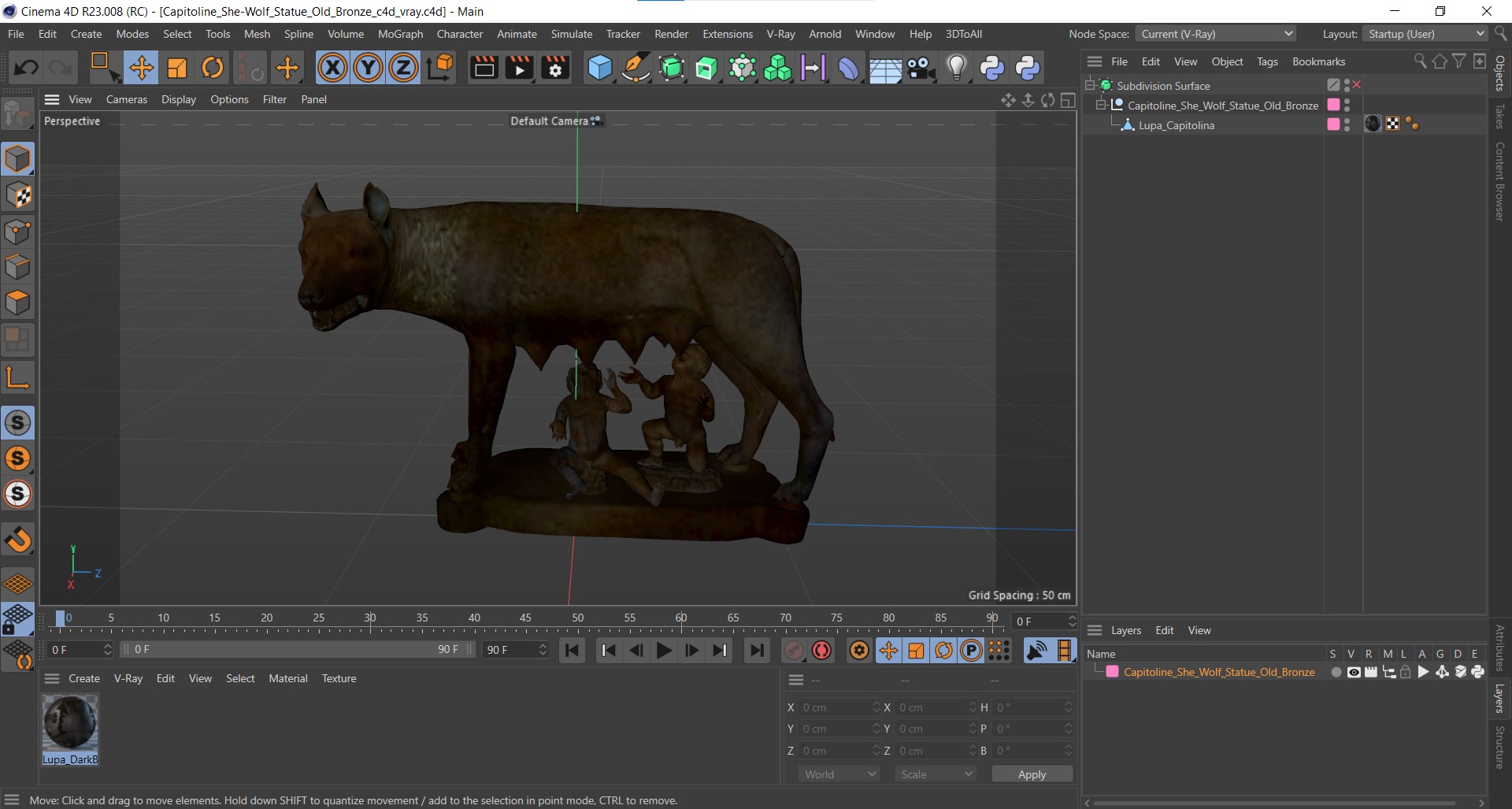Open the Simulate menu
1512x809 pixels.
571,34
